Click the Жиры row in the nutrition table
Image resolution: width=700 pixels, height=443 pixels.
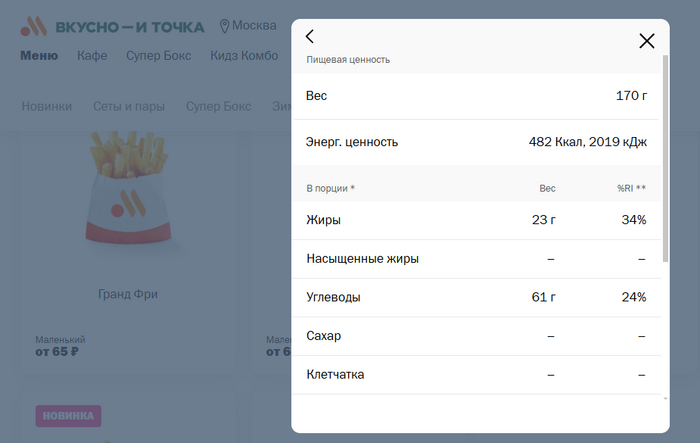[x=476, y=220]
